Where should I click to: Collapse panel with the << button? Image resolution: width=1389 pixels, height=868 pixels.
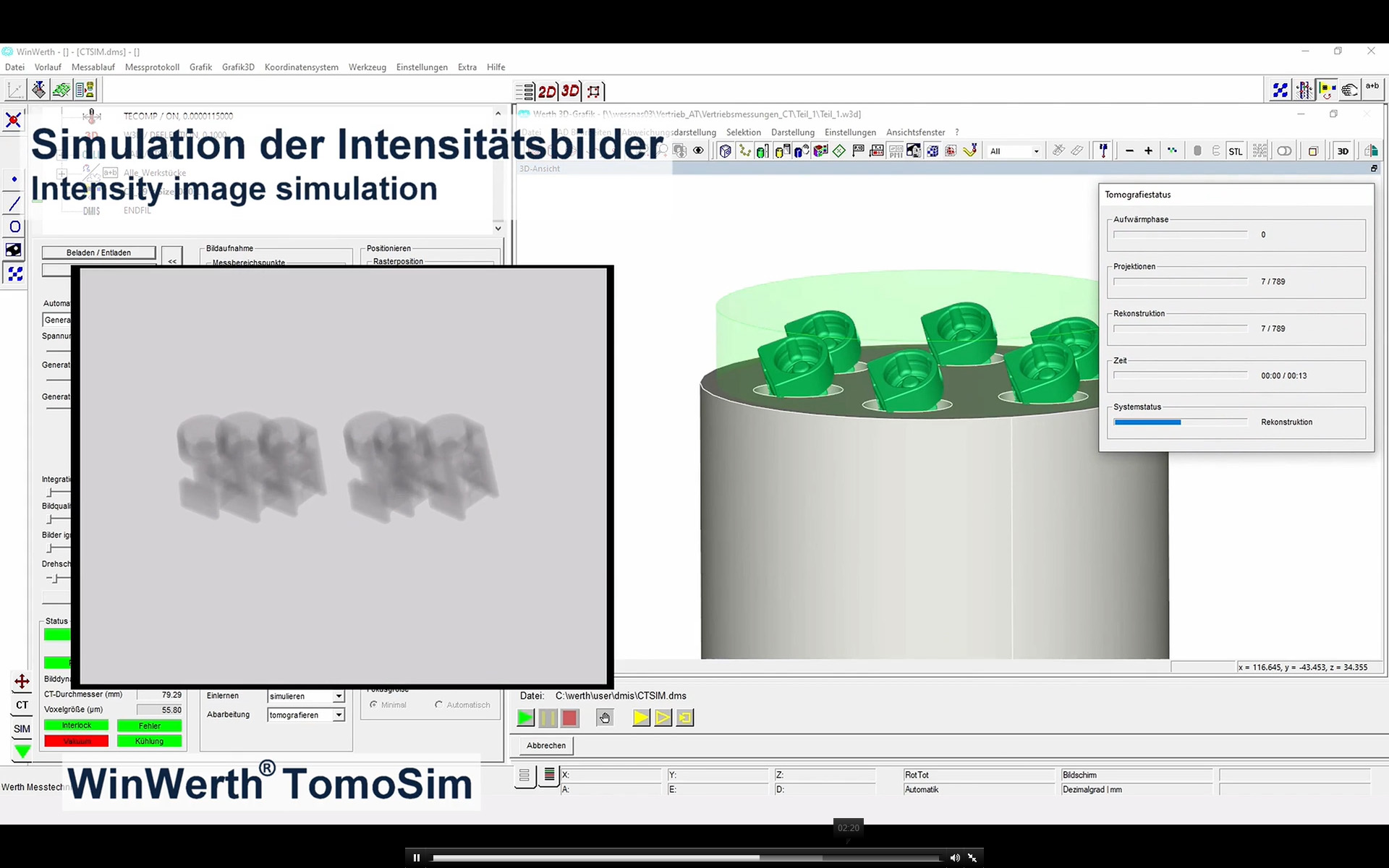click(x=172, y=260)
